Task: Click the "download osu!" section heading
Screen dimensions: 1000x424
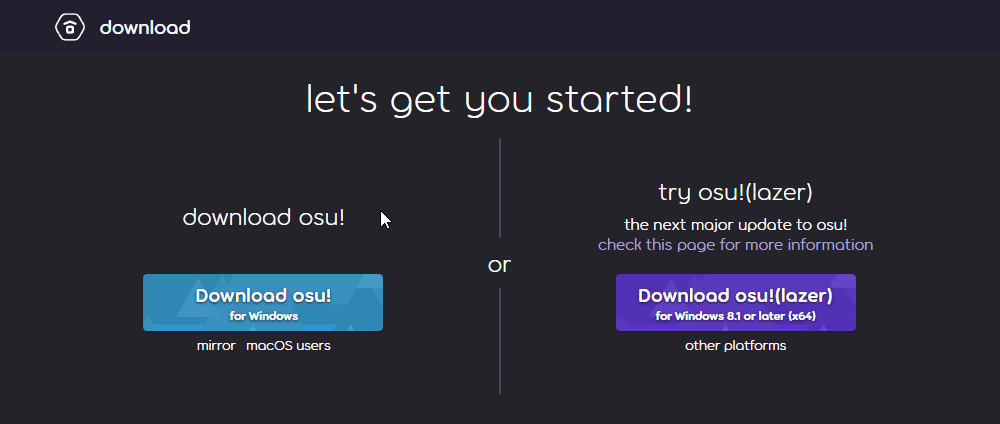Action: tap(263, 217)
